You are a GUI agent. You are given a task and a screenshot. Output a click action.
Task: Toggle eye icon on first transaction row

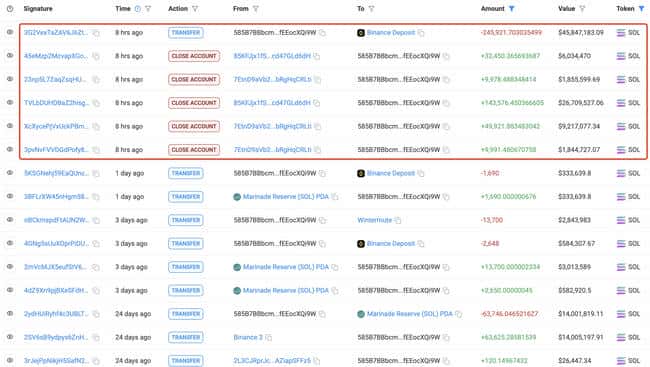pos(10,32)
